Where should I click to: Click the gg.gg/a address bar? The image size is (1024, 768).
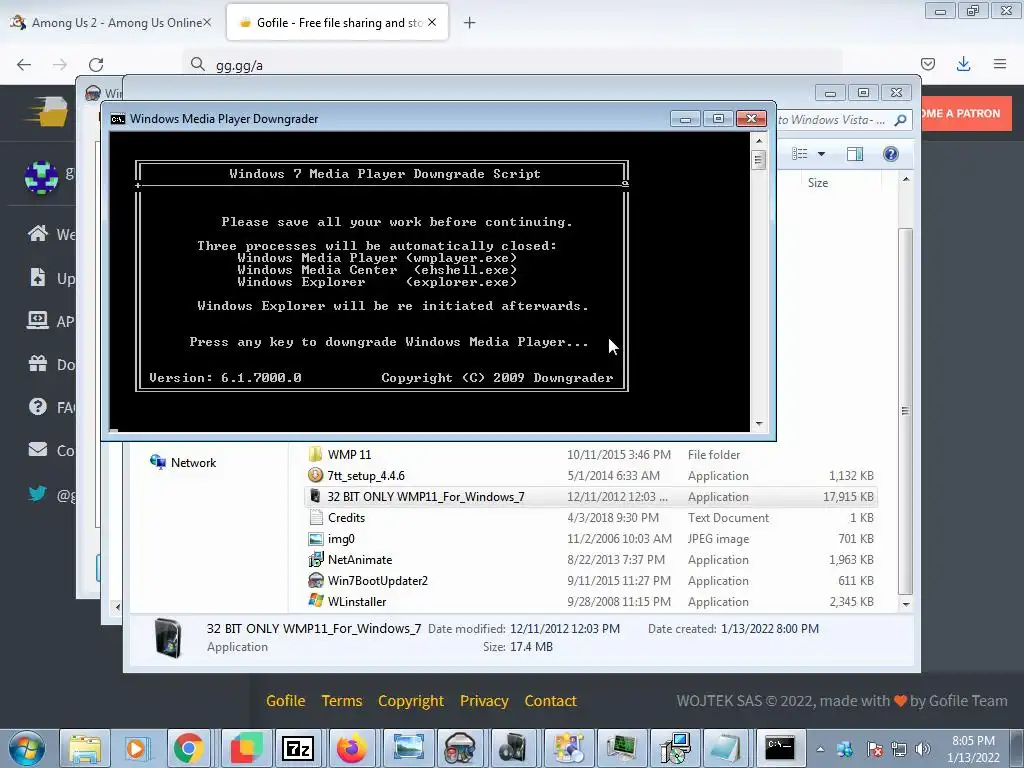(512, 65)
